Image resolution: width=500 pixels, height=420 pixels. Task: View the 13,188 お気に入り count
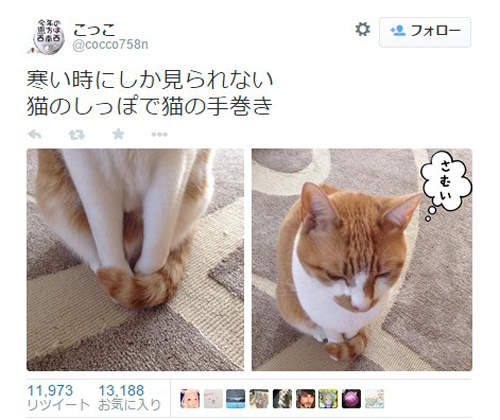click(130, 397)
